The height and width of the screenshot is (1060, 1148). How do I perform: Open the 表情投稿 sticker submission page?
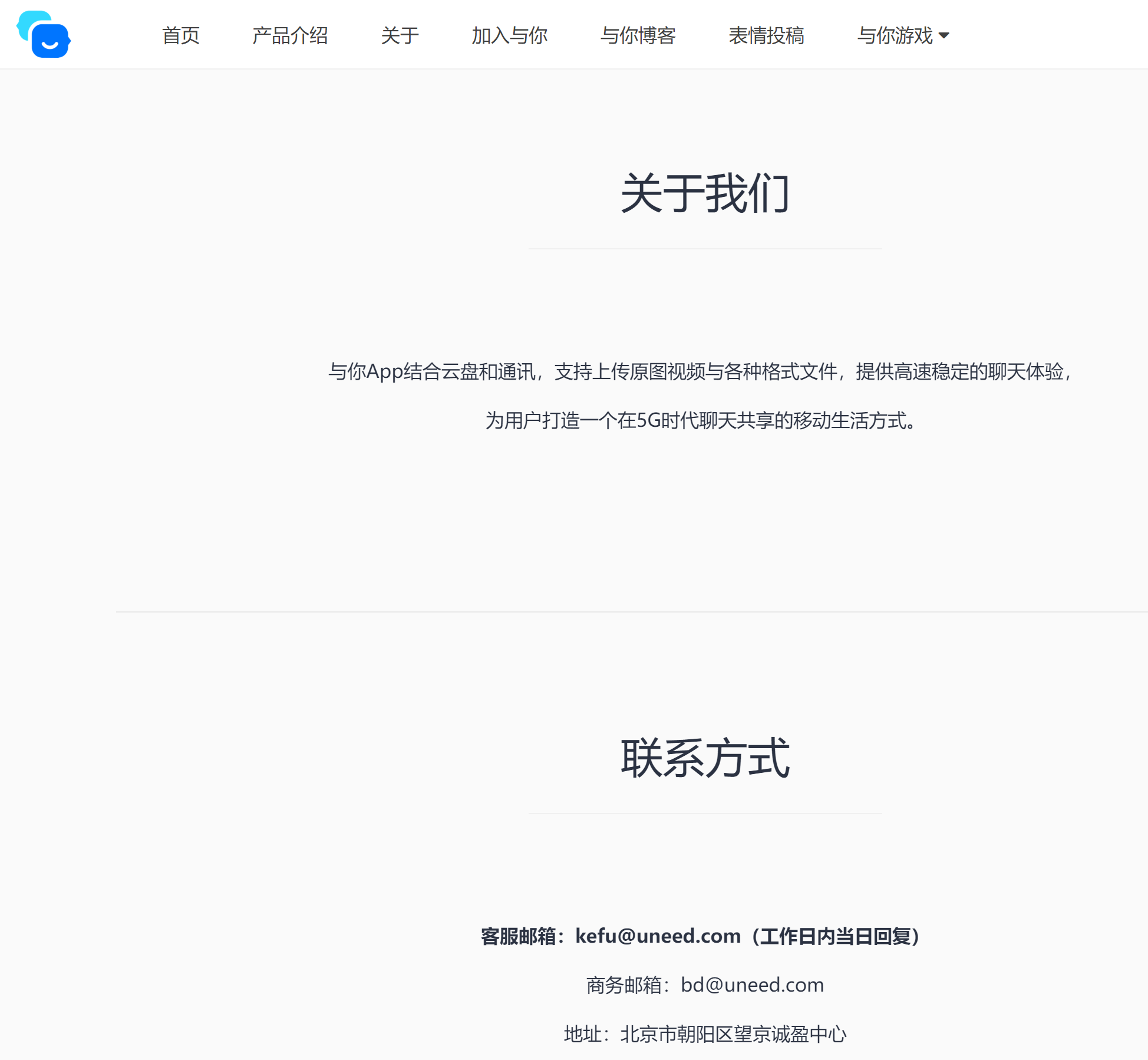click(767, 35)
